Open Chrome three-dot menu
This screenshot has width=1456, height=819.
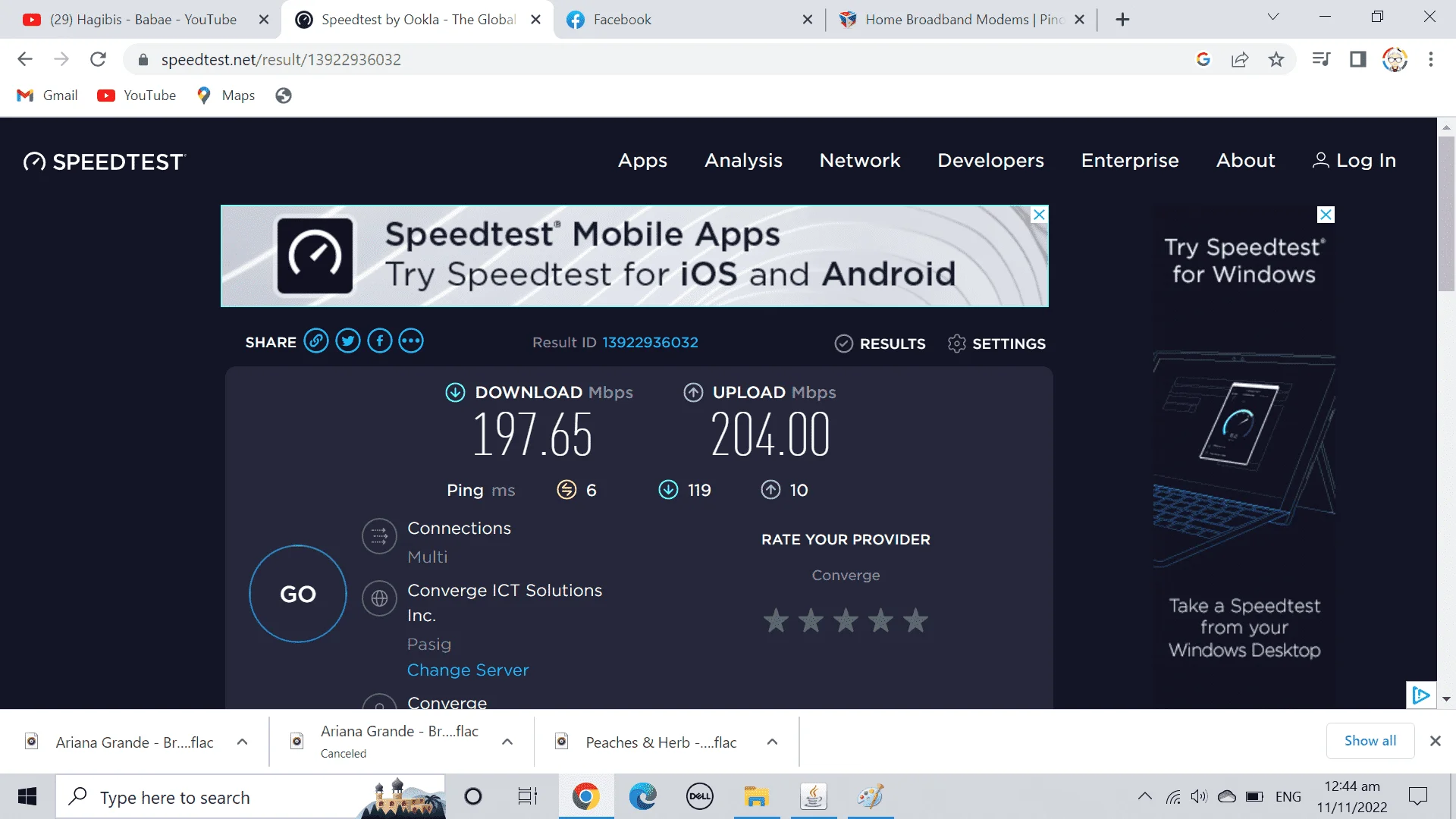(1431, 59)
